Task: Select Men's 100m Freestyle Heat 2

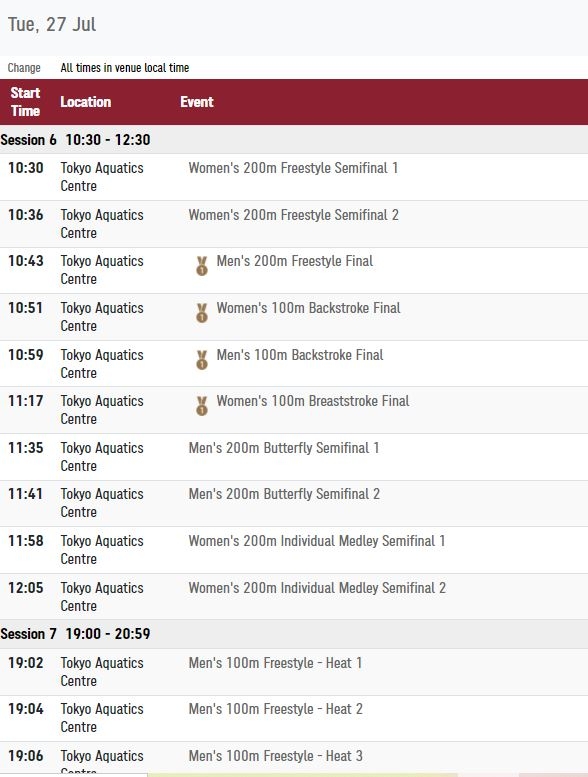Action: tap(275, 709)
